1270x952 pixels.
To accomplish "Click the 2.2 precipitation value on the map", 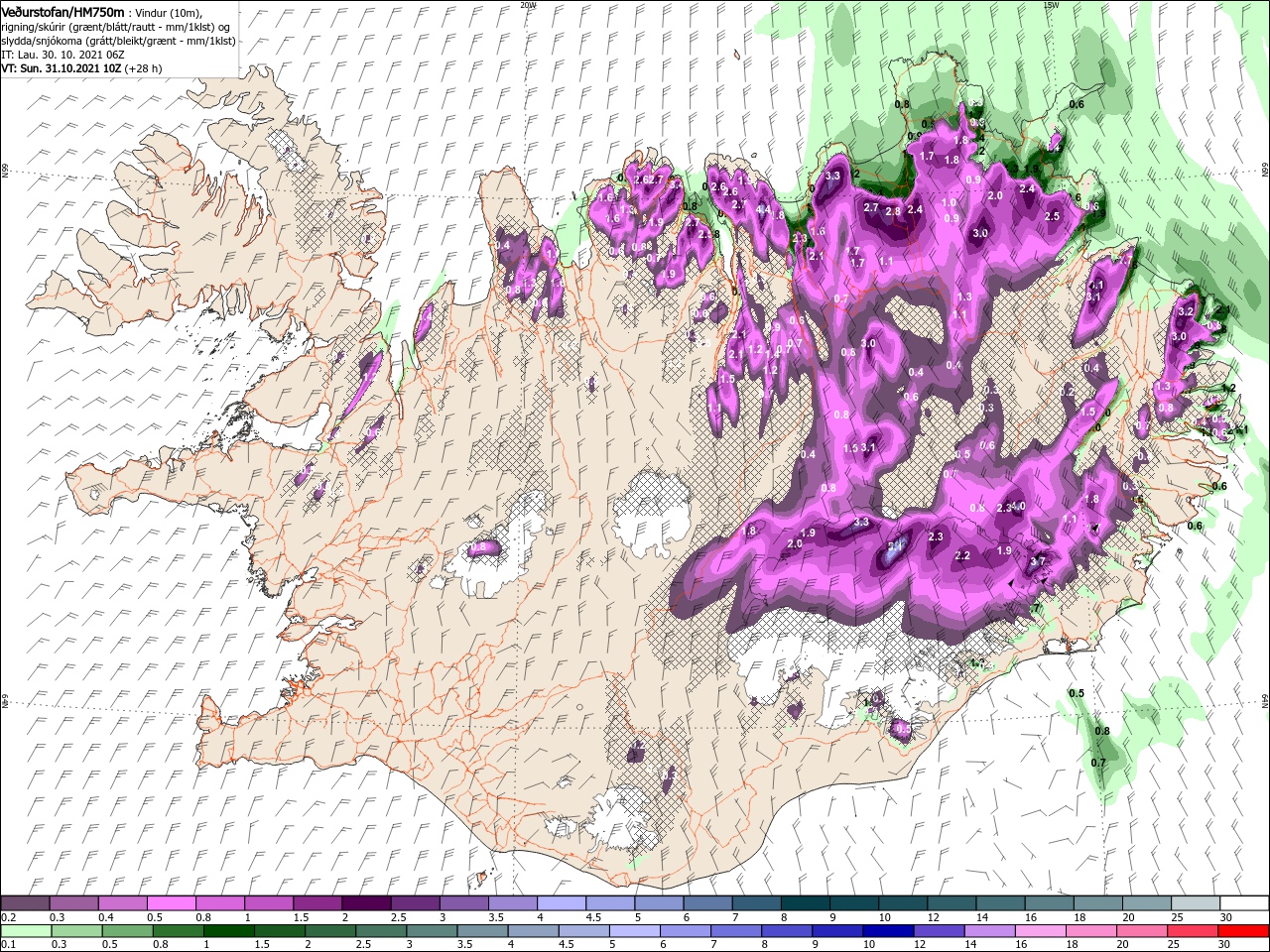I will tap(961, 556).
